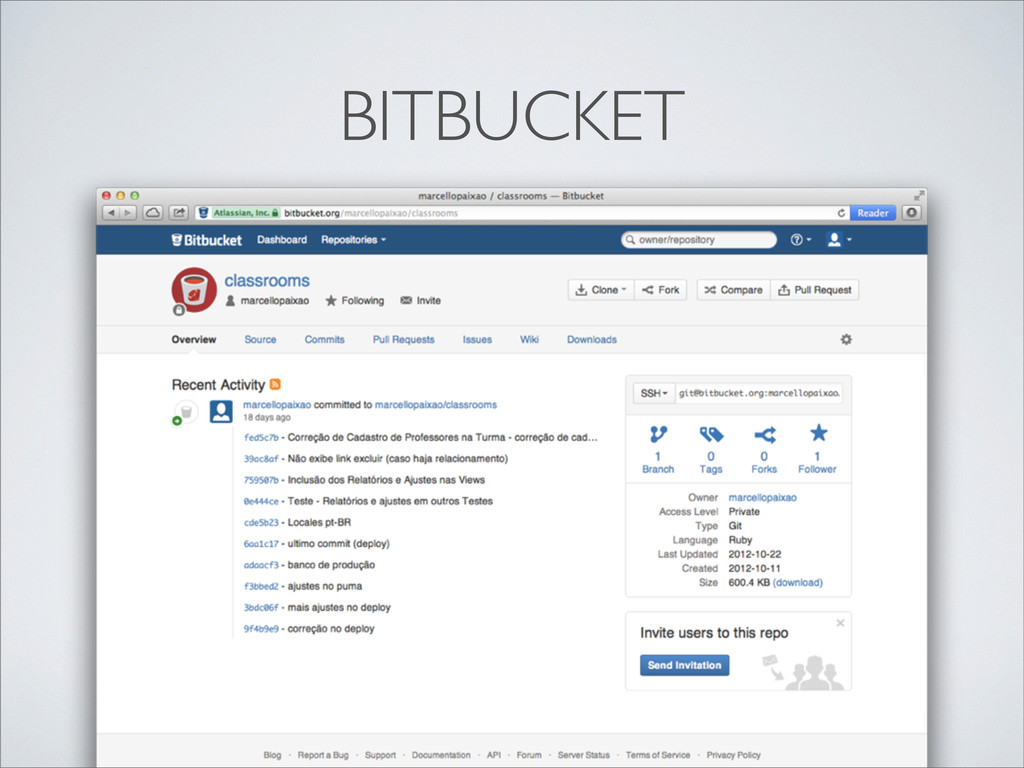This screenshot has width=1024, height=768.
Task: Toggle Following on the classrooms repository
Action: (x=355, y=300)
